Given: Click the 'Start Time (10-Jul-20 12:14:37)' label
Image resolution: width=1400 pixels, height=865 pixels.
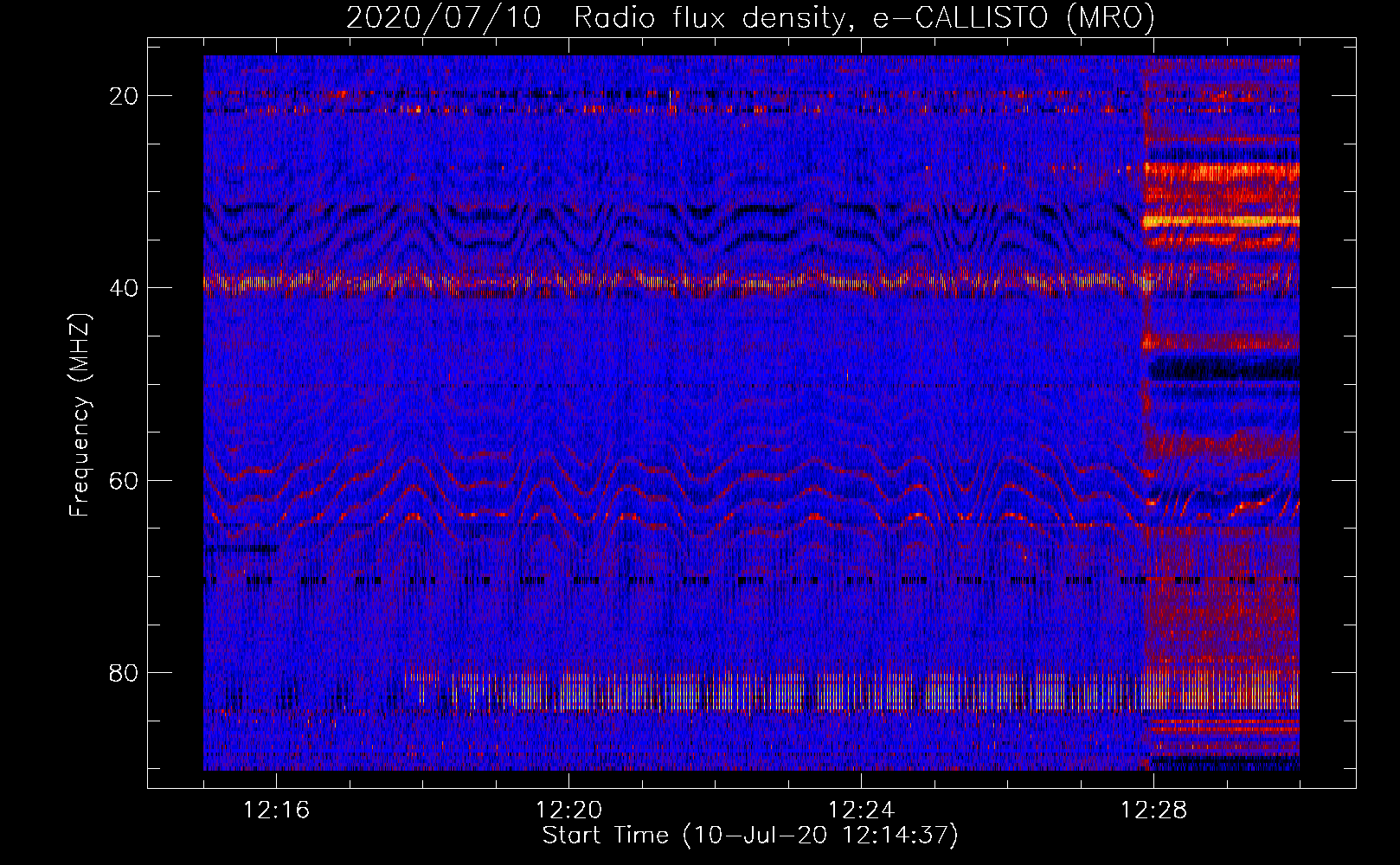Looking at the screenshot, I should pyautogui.click(x=750, y=836).
